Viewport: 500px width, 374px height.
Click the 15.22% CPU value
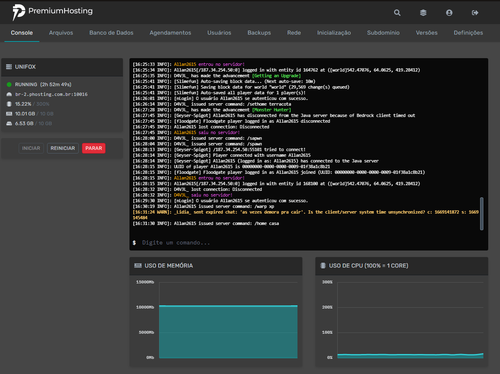click(23, 104)
